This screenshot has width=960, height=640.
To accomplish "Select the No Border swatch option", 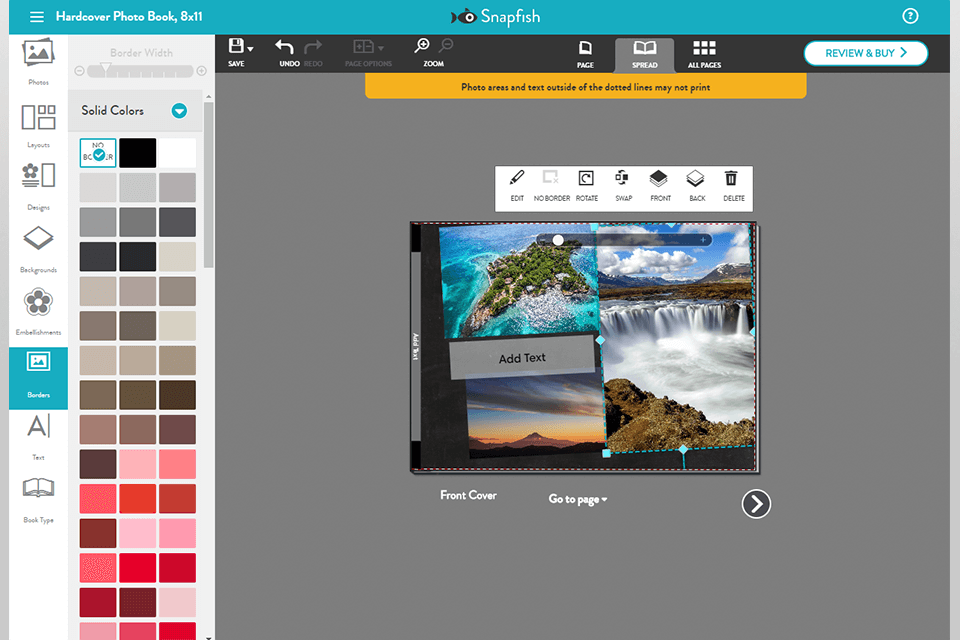I will point(97,152).
